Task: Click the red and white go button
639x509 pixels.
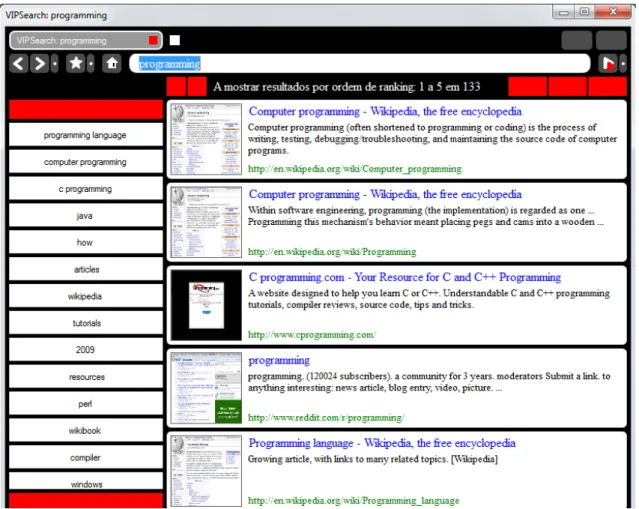Action: (608, 64)
